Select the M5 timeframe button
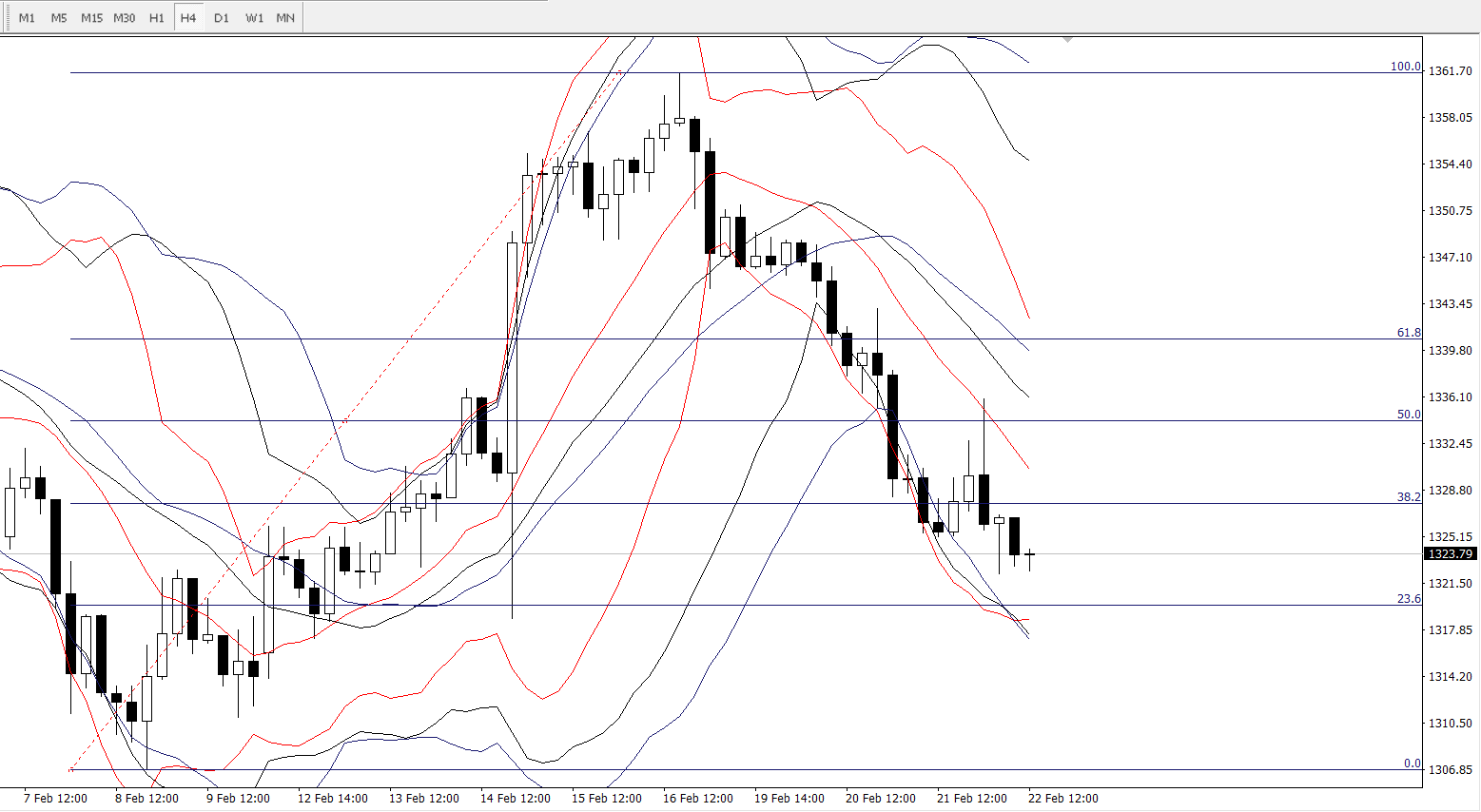The width and height of the screenshot is (1481, 812). click(x=59, y=18)
